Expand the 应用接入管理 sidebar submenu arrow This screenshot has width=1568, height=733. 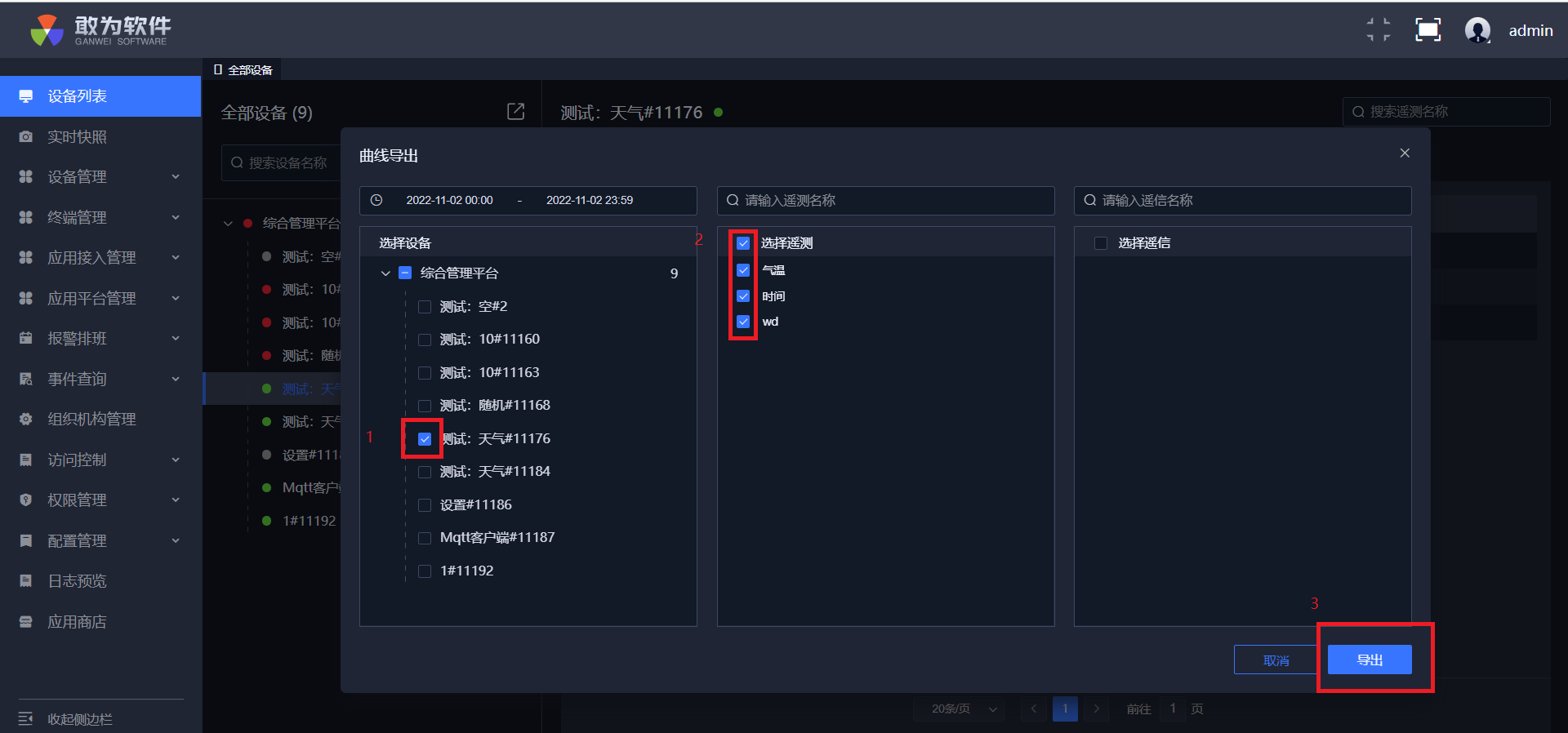click(176, 258)
